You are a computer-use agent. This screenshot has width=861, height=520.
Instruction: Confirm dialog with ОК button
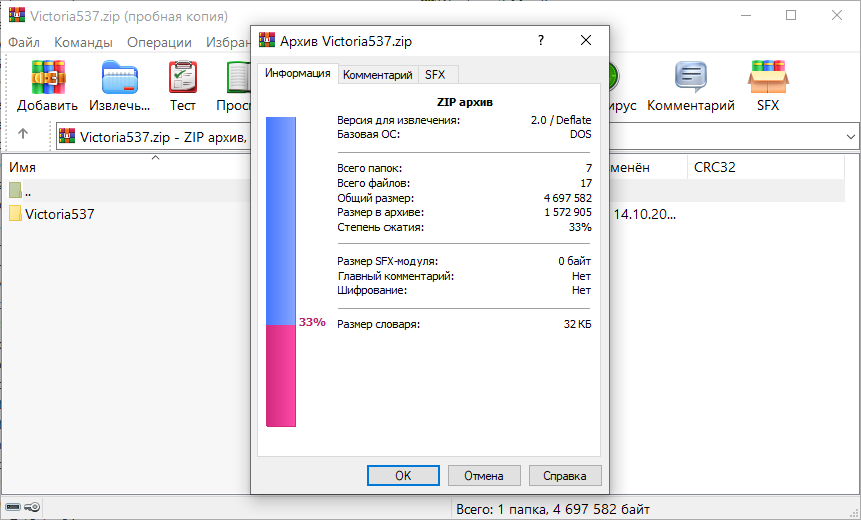(403, 476)
